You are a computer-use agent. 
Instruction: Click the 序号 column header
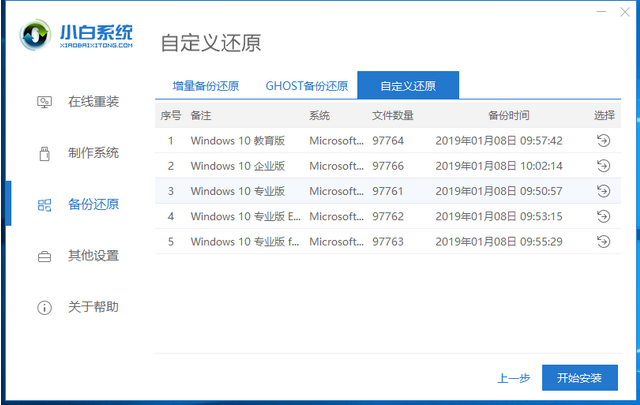coord(170,116)
